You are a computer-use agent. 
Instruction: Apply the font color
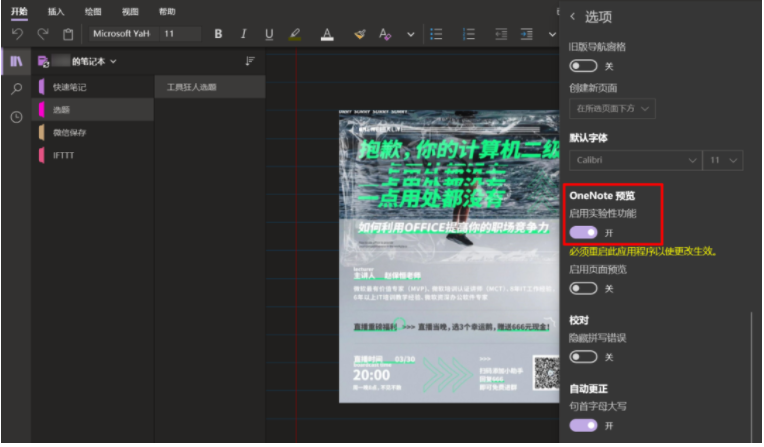(327, 34)
